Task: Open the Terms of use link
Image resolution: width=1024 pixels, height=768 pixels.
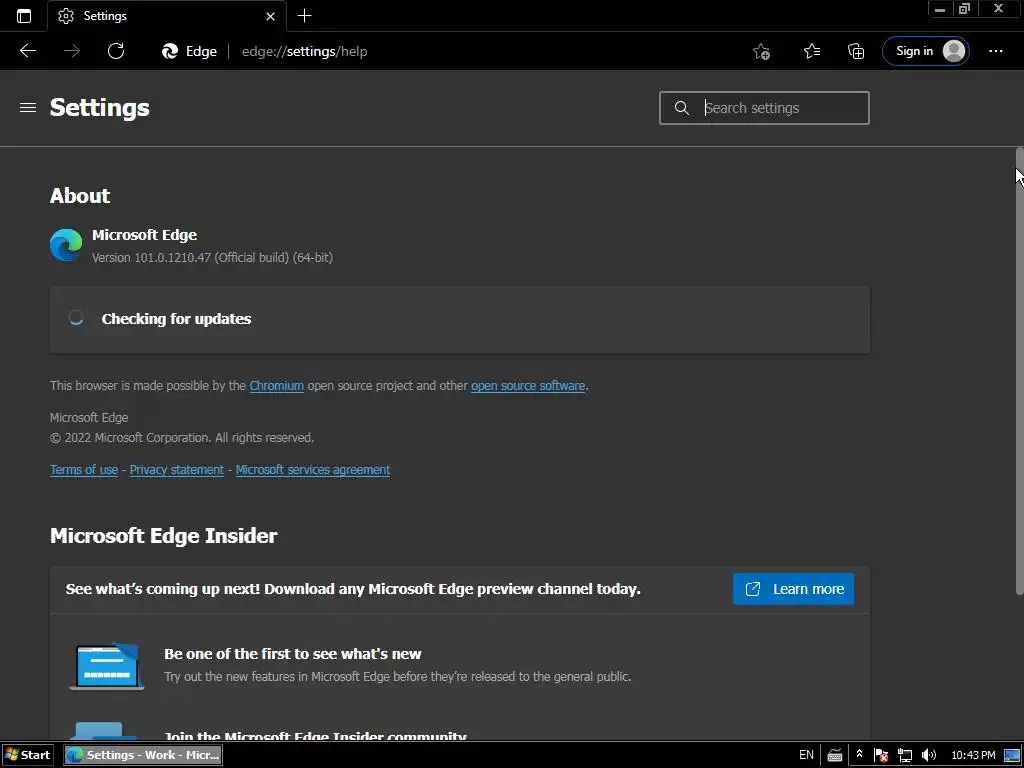Action: [x=84, y=470]
